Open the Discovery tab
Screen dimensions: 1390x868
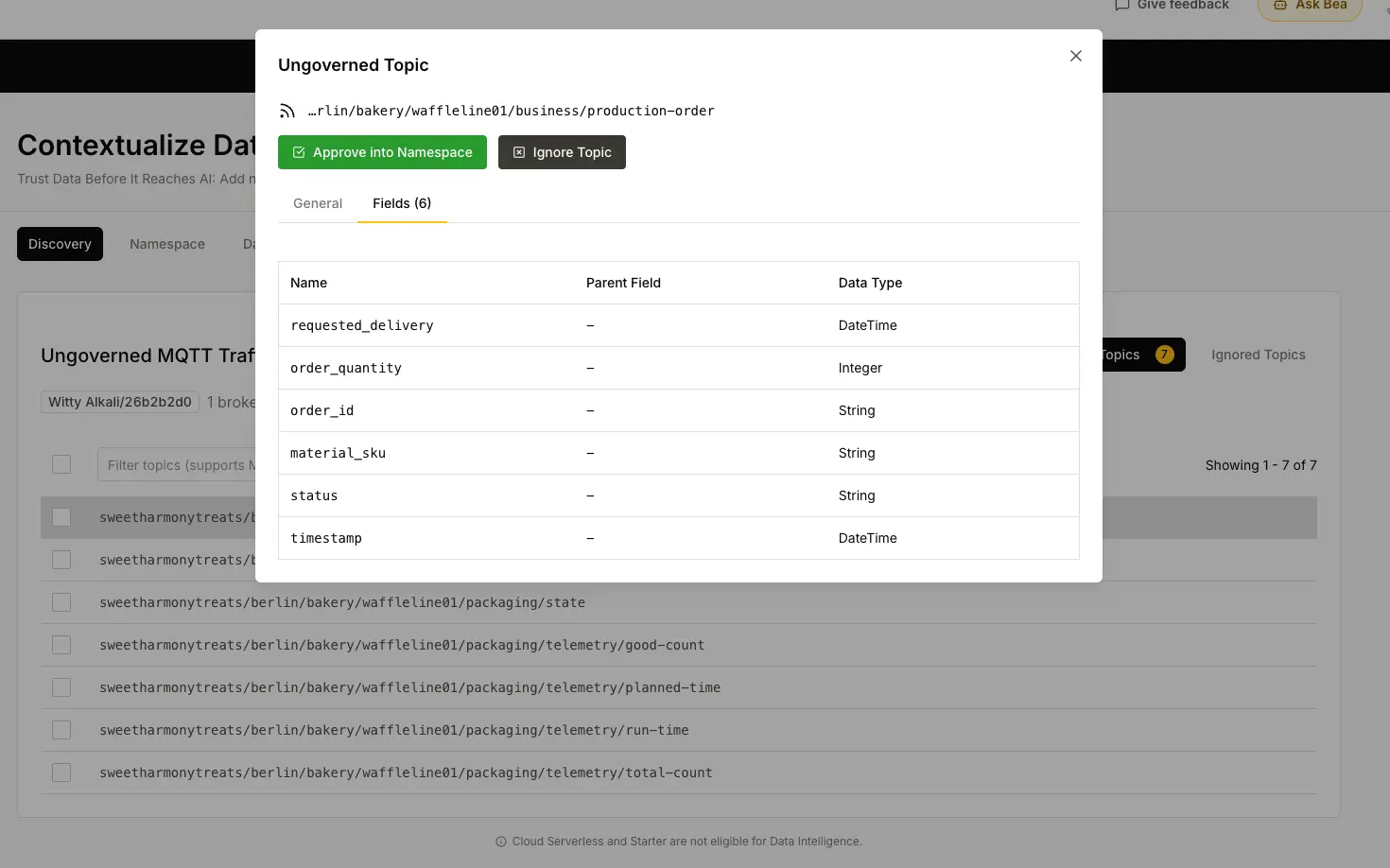60,244
